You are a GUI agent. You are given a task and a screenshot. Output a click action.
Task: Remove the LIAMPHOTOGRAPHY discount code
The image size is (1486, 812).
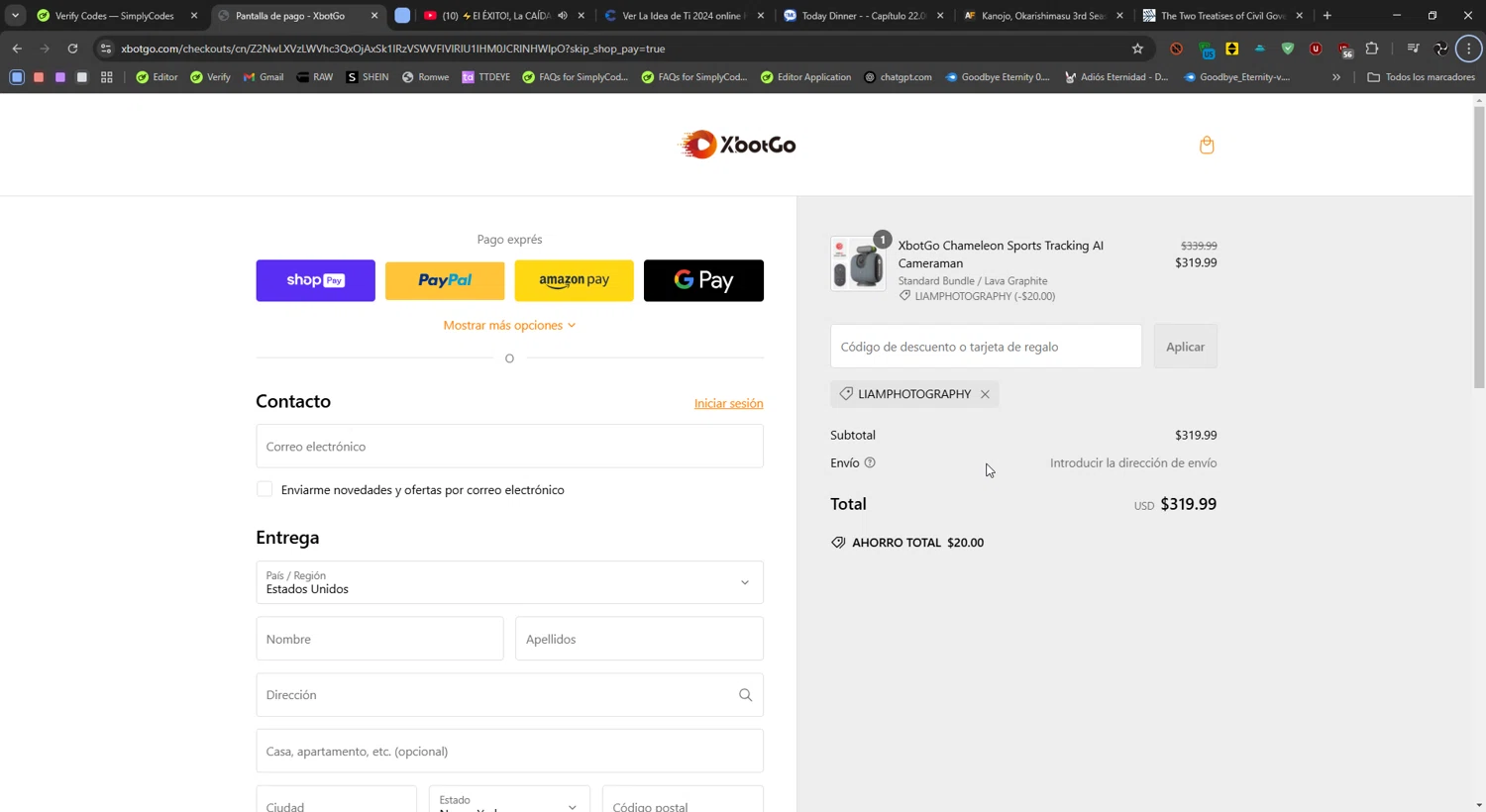point(985,394)
